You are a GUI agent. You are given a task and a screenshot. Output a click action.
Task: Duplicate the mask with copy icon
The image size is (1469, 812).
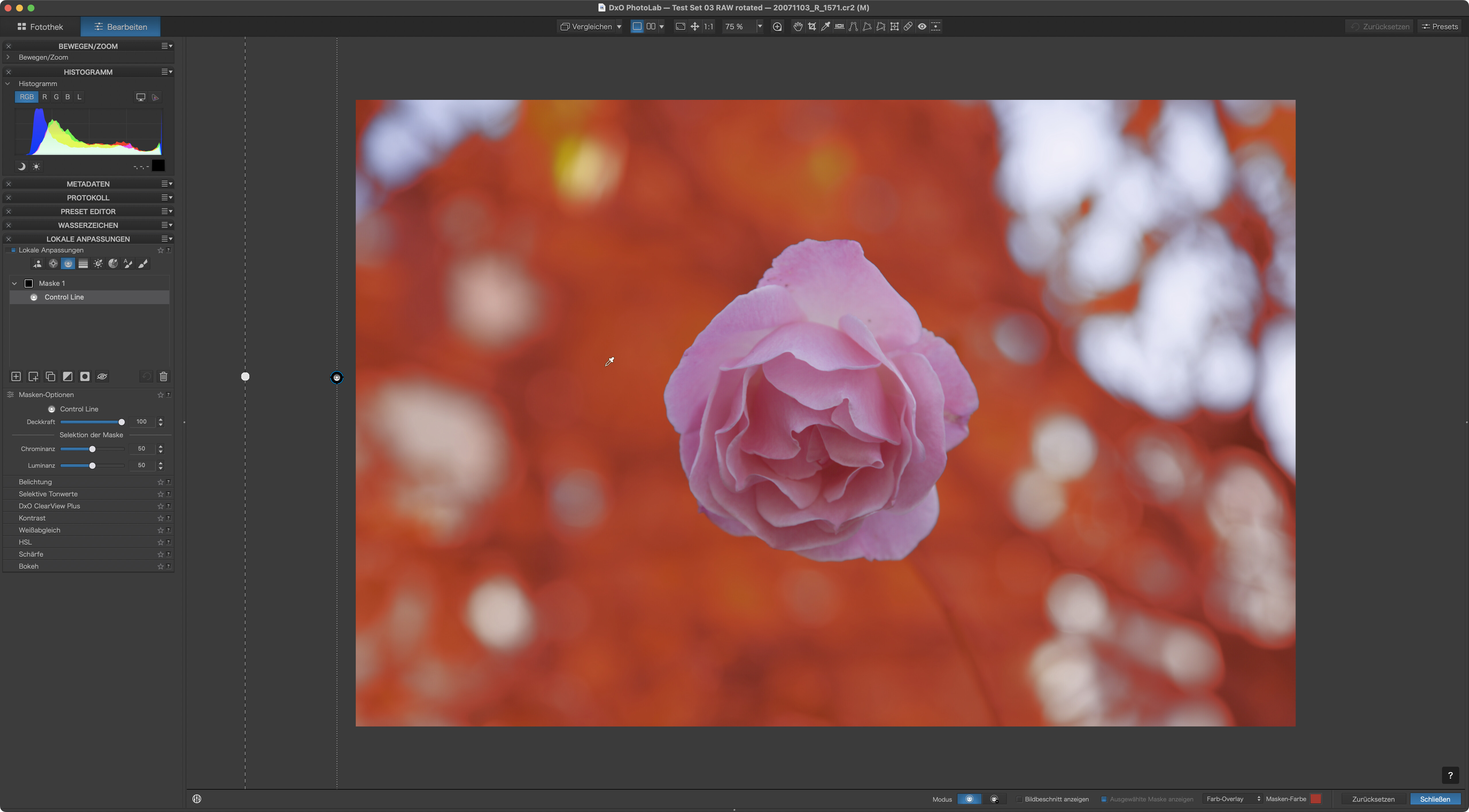tap(50, 376)
